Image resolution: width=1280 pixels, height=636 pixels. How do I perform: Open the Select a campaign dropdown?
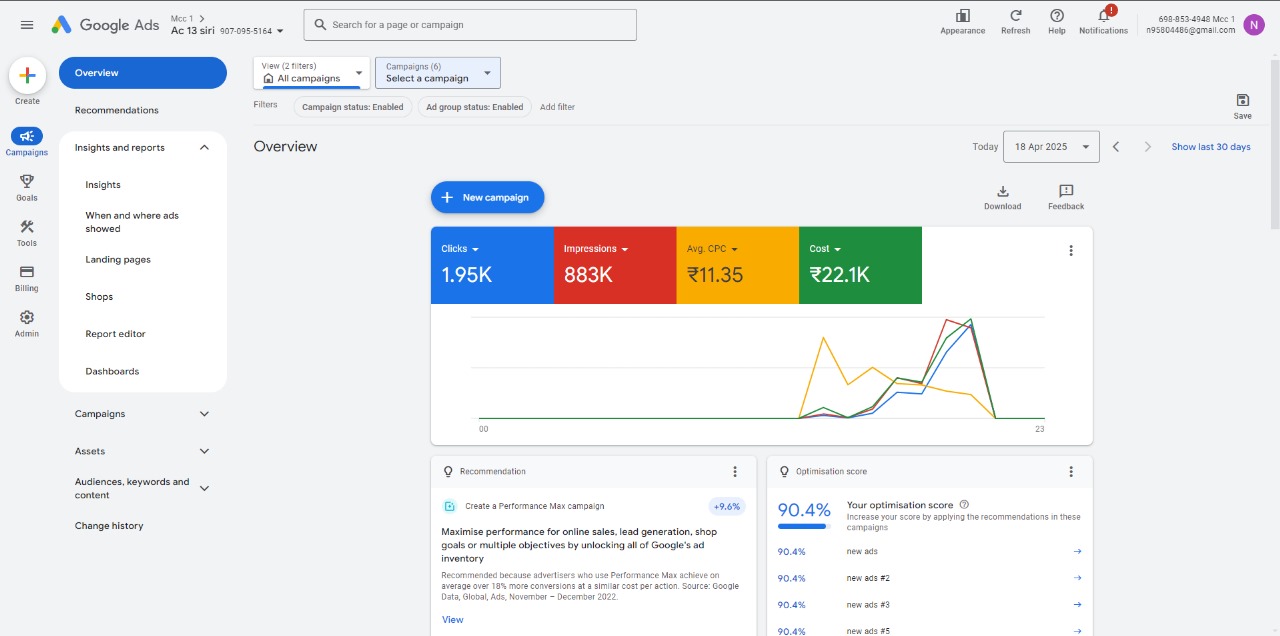(x=438, y=73)
